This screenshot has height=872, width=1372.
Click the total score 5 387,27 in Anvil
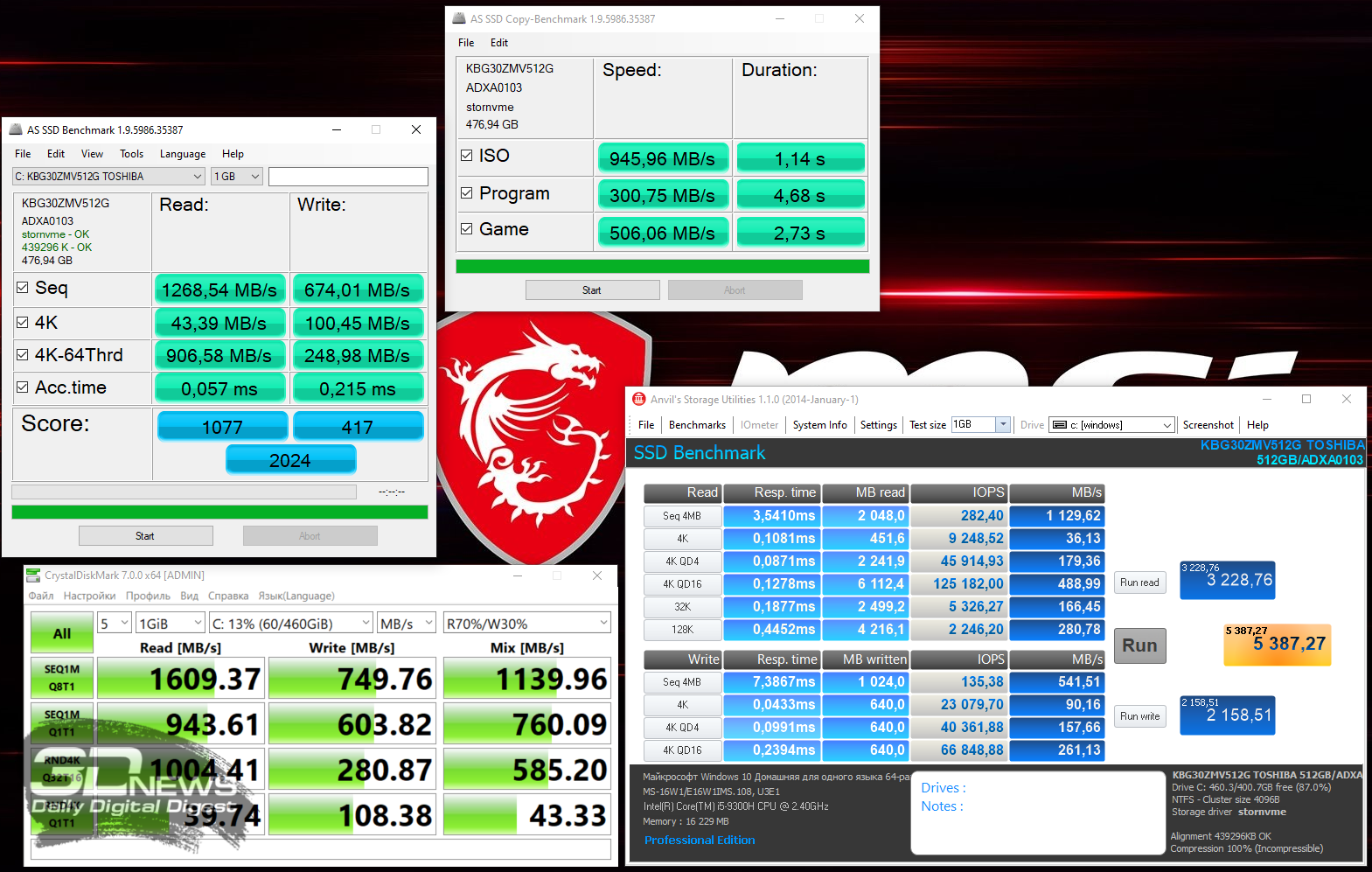tap(1278, 645)
